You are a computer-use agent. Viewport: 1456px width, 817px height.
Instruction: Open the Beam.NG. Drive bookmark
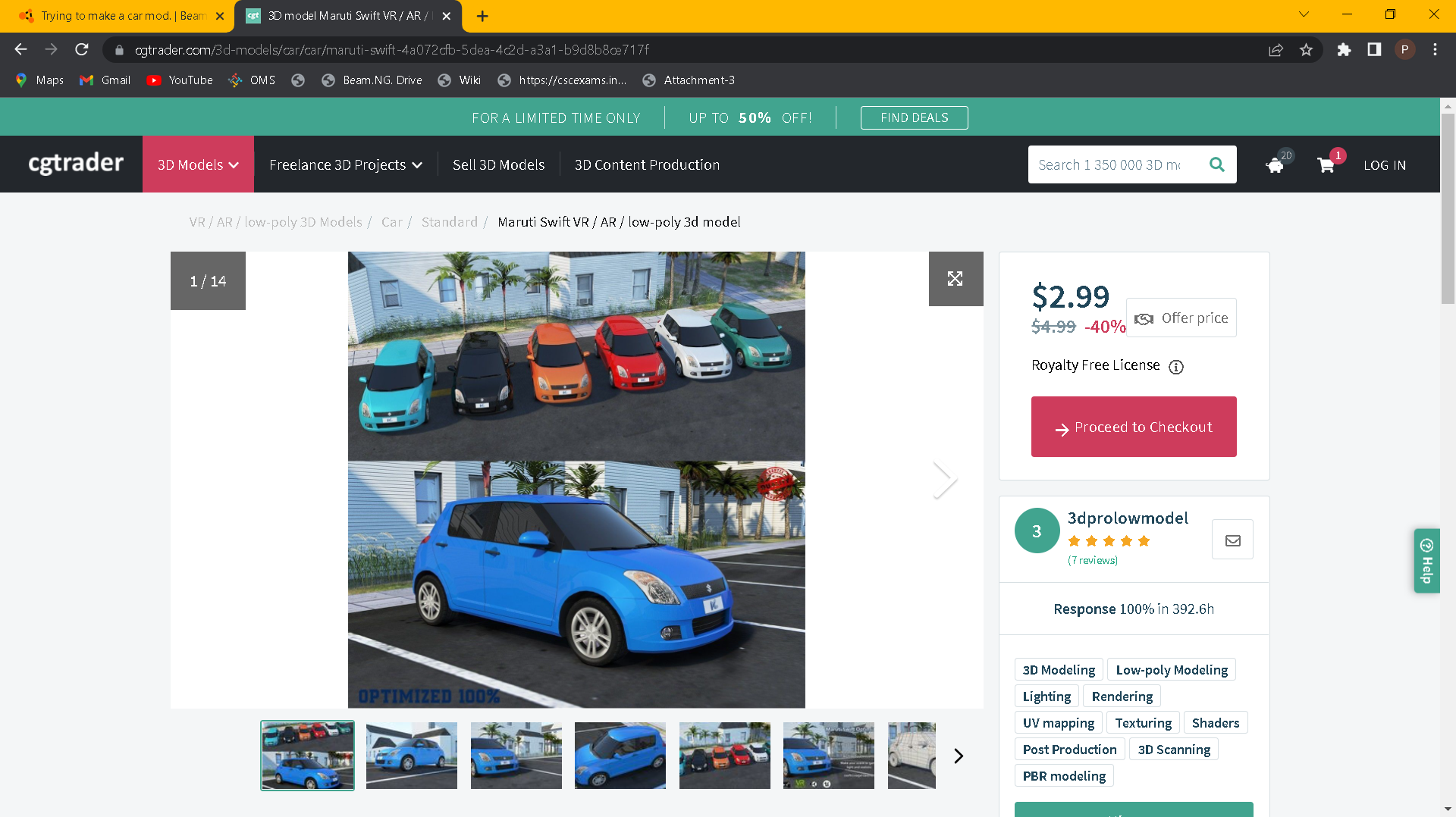(372, 80)
